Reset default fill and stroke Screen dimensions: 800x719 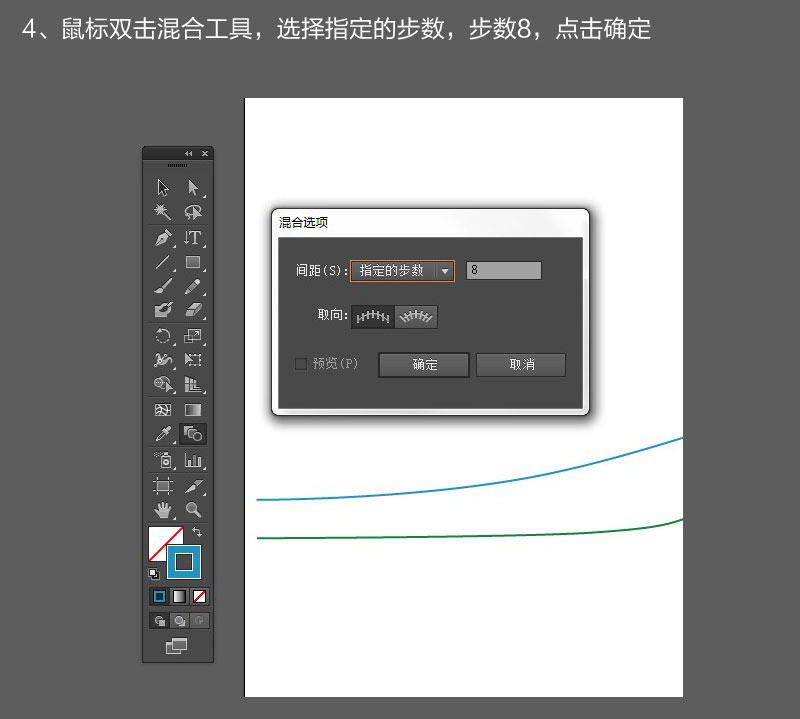tap(154, 574)
